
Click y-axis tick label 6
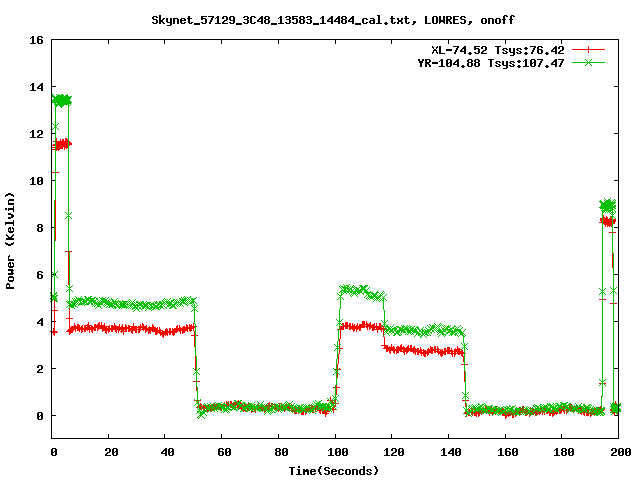40,275
